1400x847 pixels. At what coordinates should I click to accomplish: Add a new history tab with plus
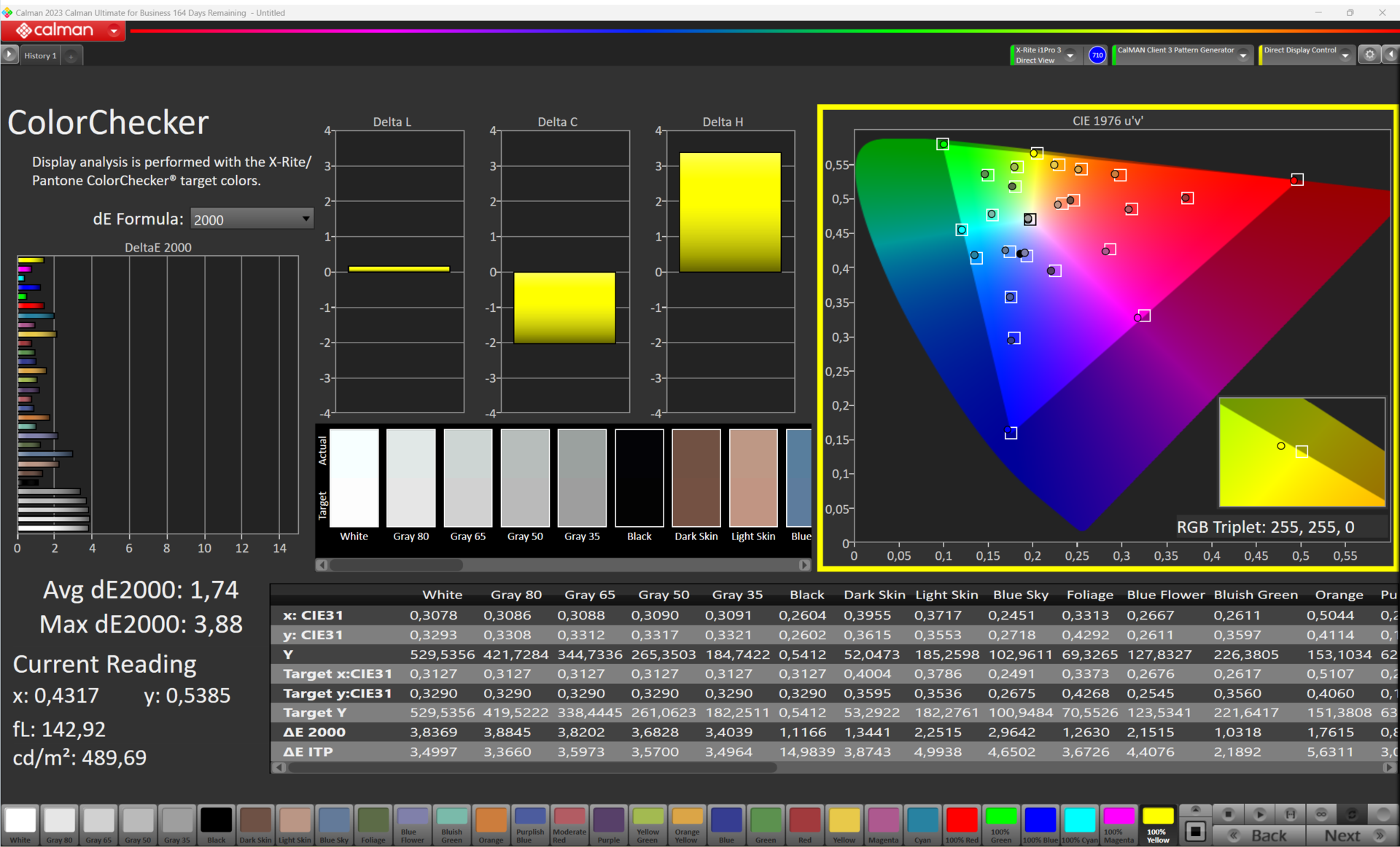point(71,55)
